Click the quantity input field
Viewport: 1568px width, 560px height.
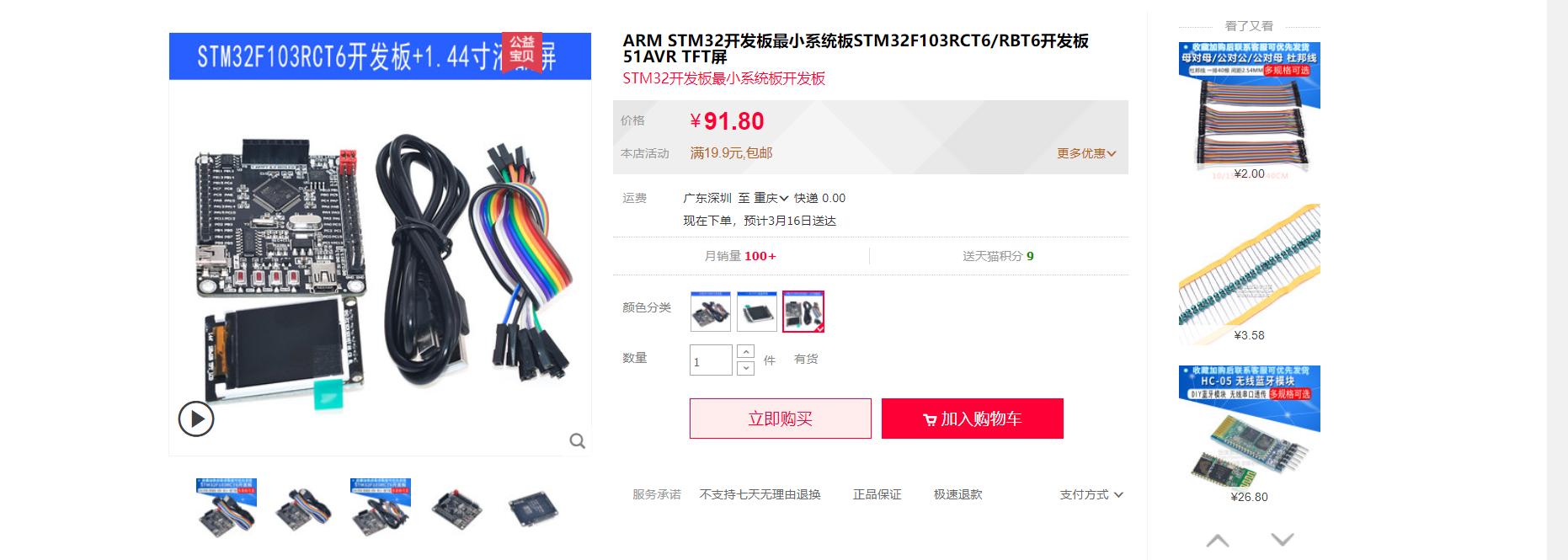[x=711, y=360]
